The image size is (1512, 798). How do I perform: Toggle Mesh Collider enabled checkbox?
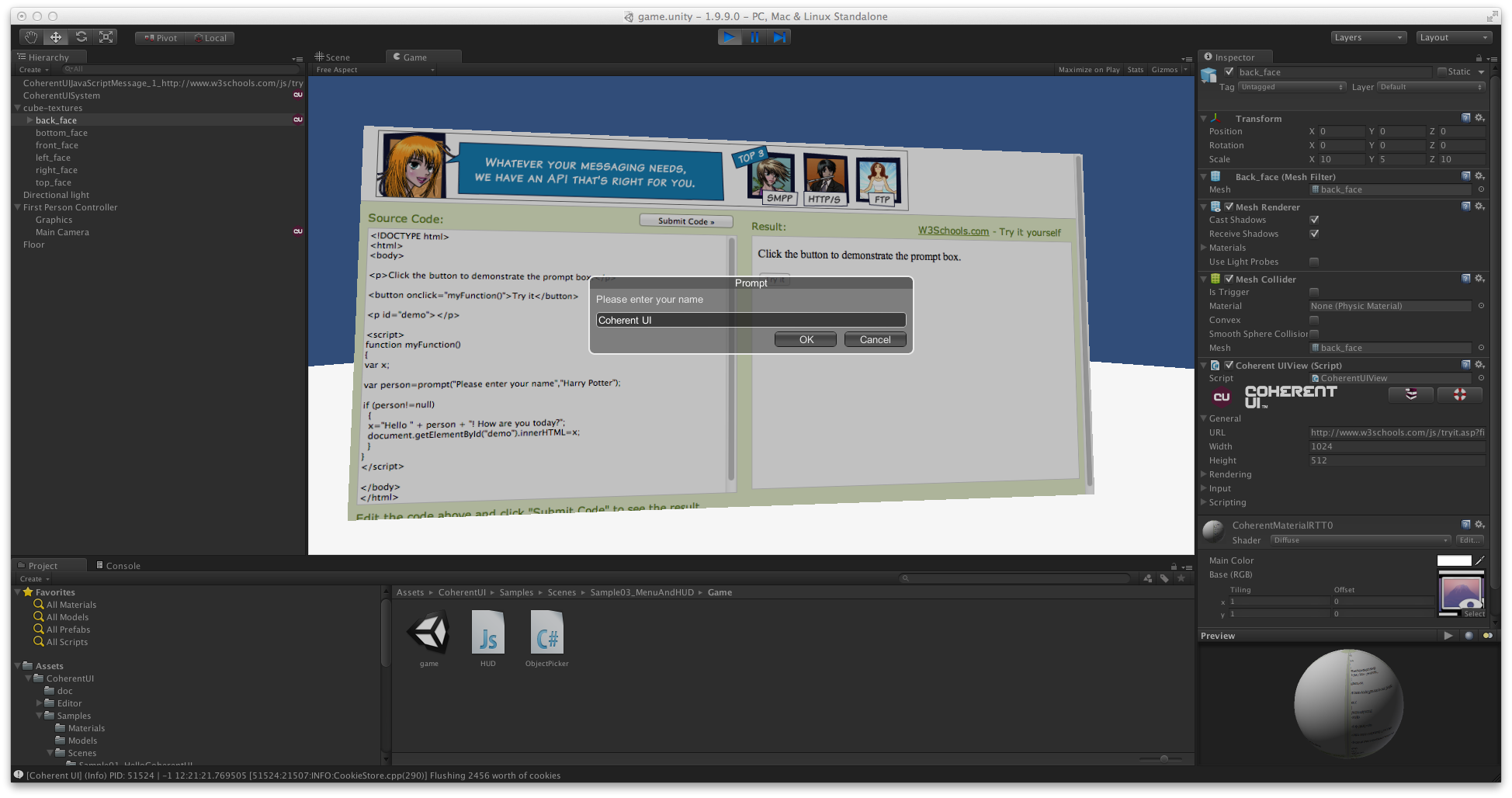[1229, 279]
